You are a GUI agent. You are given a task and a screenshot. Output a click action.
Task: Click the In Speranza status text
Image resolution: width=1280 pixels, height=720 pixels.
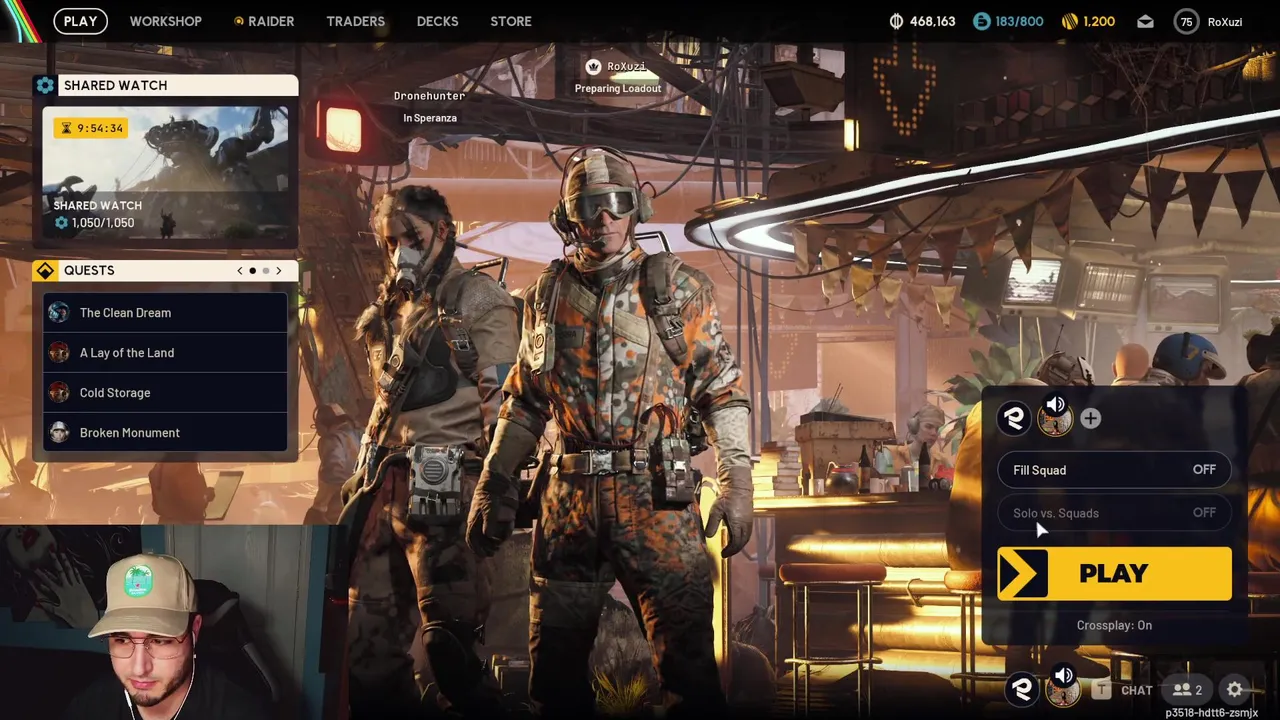click(x=430, y=118)
